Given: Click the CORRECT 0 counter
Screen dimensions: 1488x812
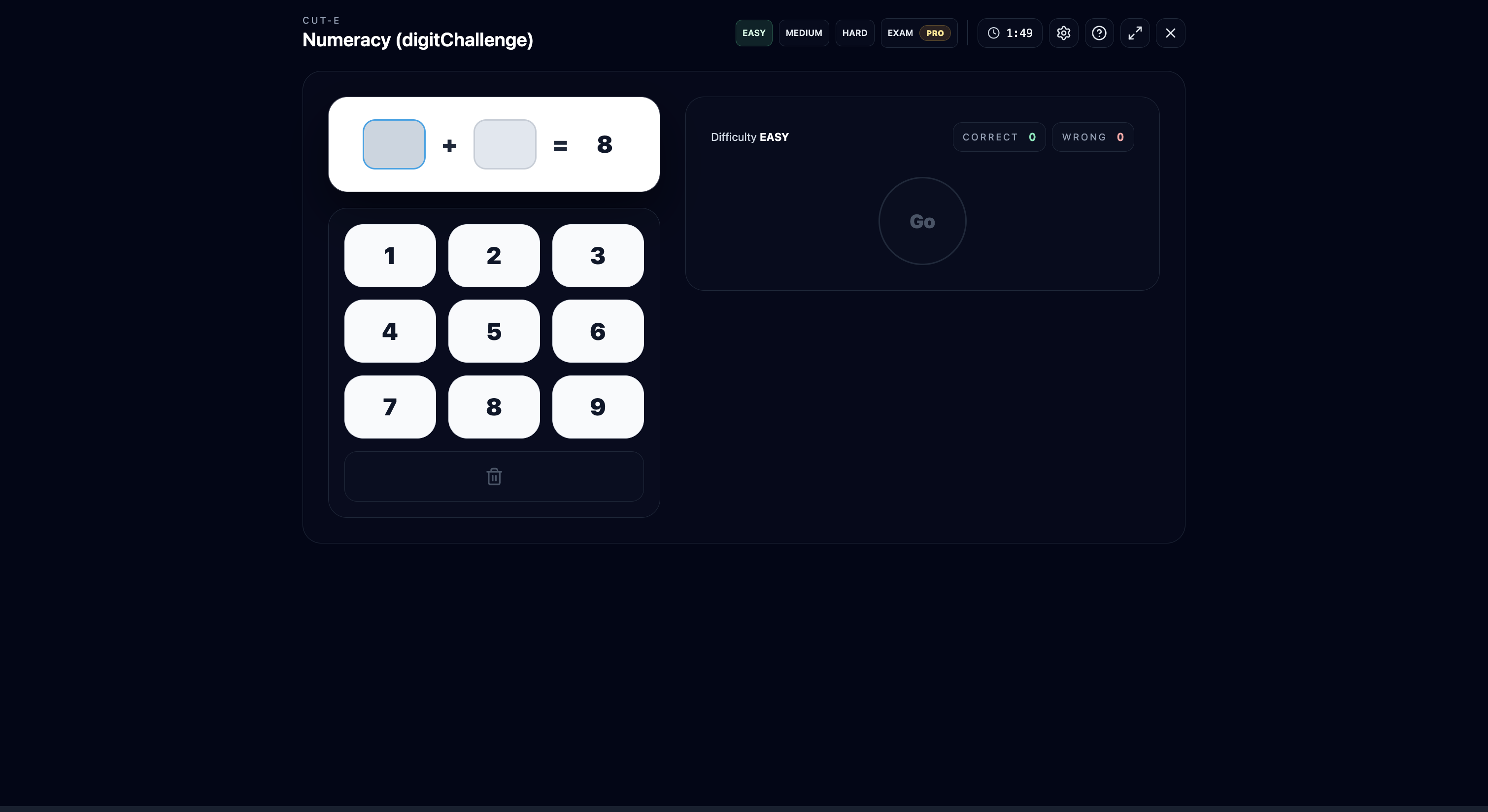Looking at the screenshot, I should coord(999,137).
